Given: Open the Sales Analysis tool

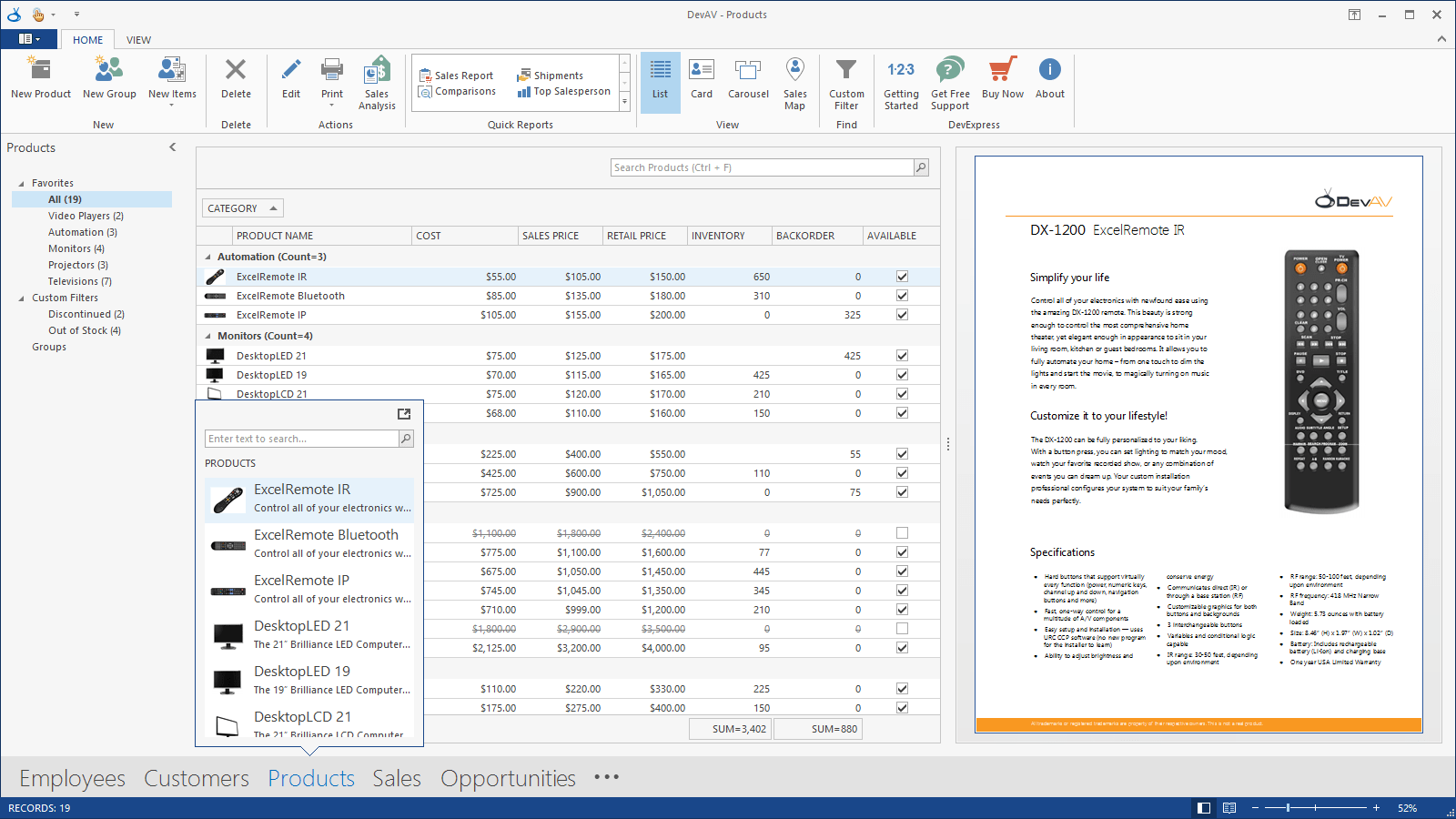Looking at the screenshot, I should click(x=377, y=83).
